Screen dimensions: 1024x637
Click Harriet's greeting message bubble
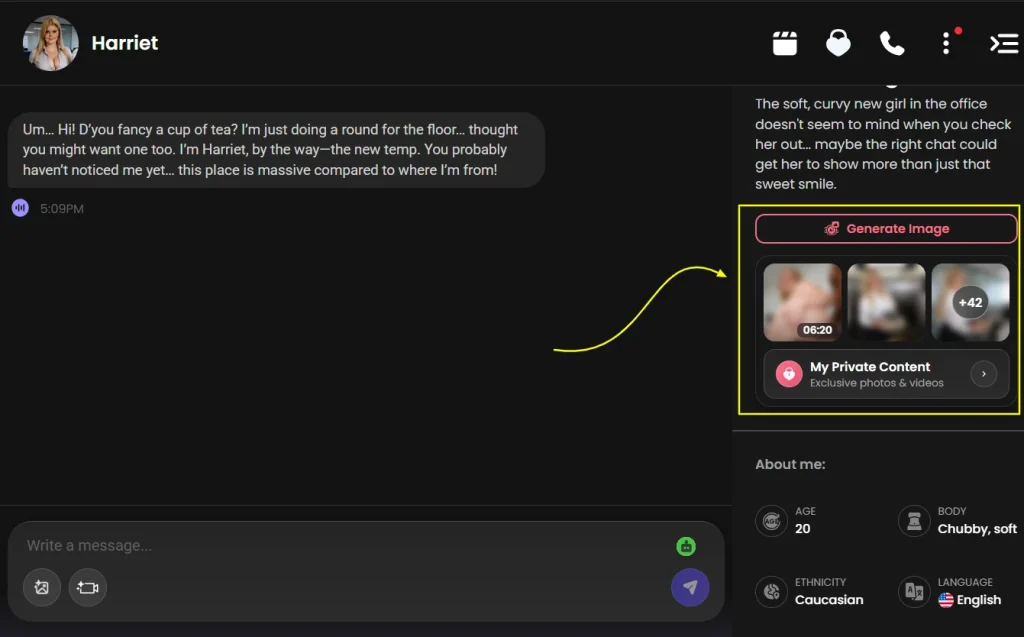click(x=276, y=150)
